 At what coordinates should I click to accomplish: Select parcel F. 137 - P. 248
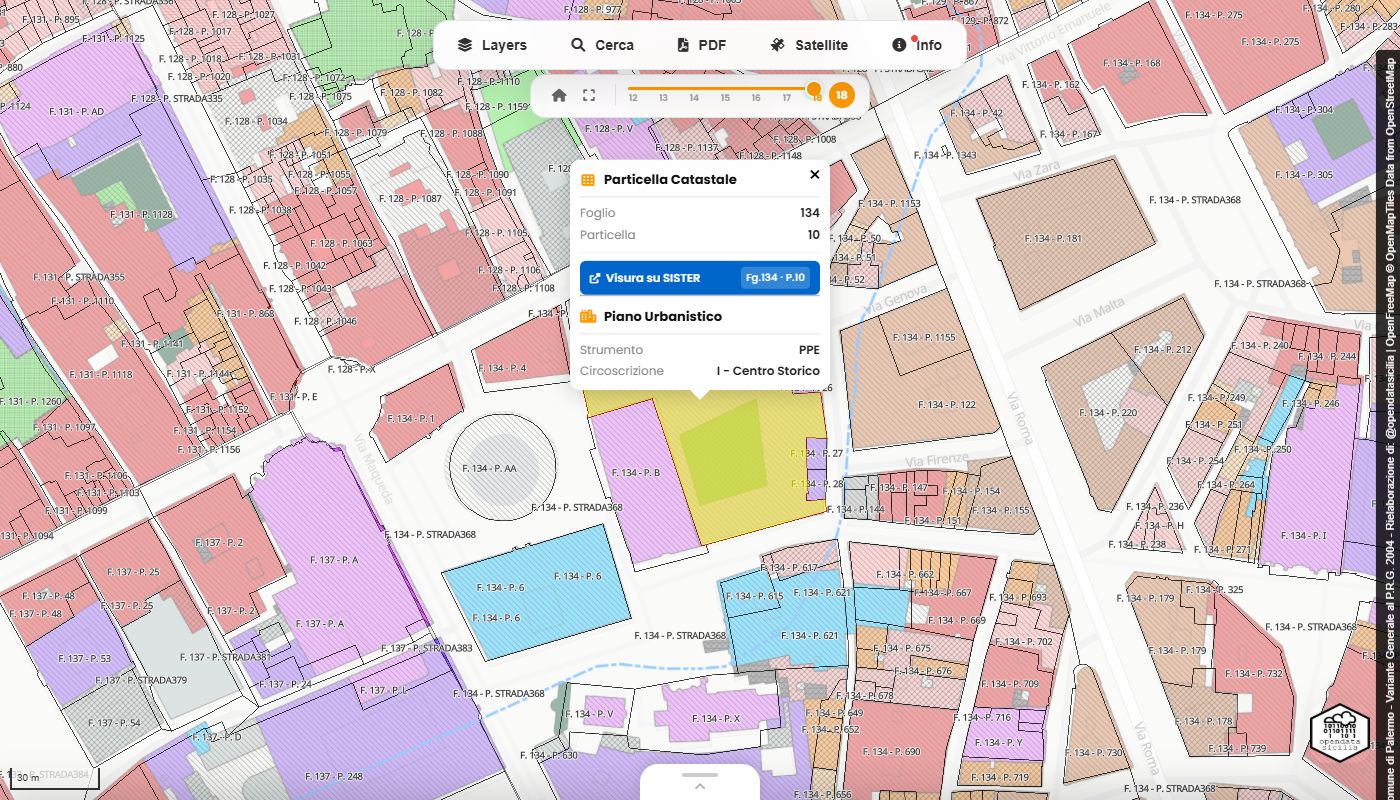pyautogui.click(x=332, y=776)
